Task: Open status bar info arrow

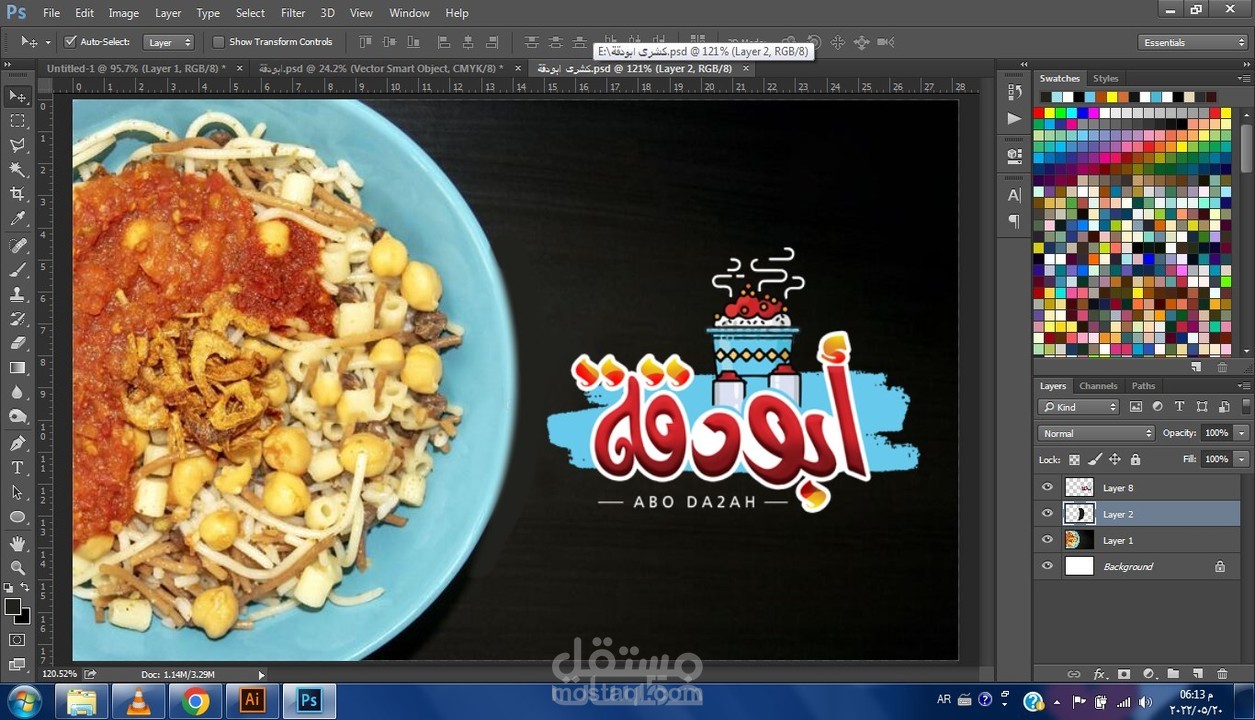Action: (x=262, y=675)
